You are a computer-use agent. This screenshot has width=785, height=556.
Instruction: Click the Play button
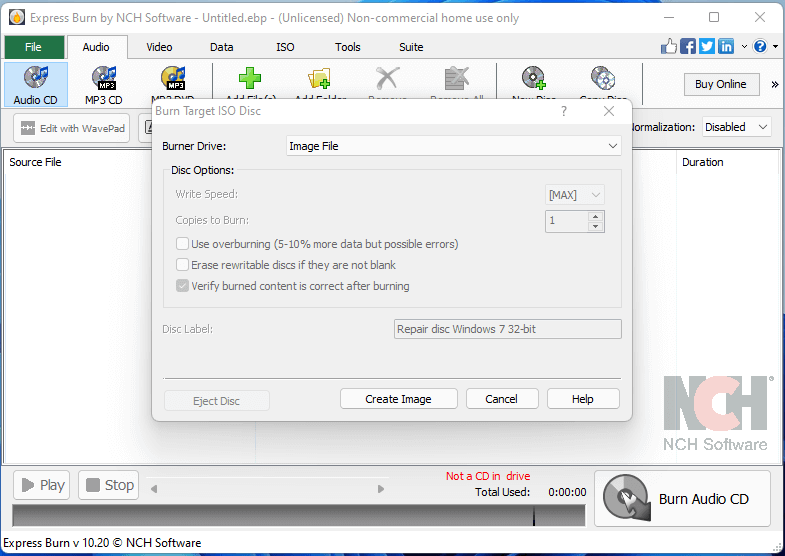(42, 485)
